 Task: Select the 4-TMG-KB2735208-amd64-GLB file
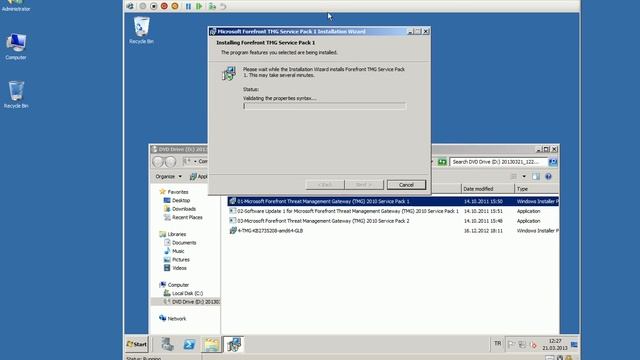393,231
